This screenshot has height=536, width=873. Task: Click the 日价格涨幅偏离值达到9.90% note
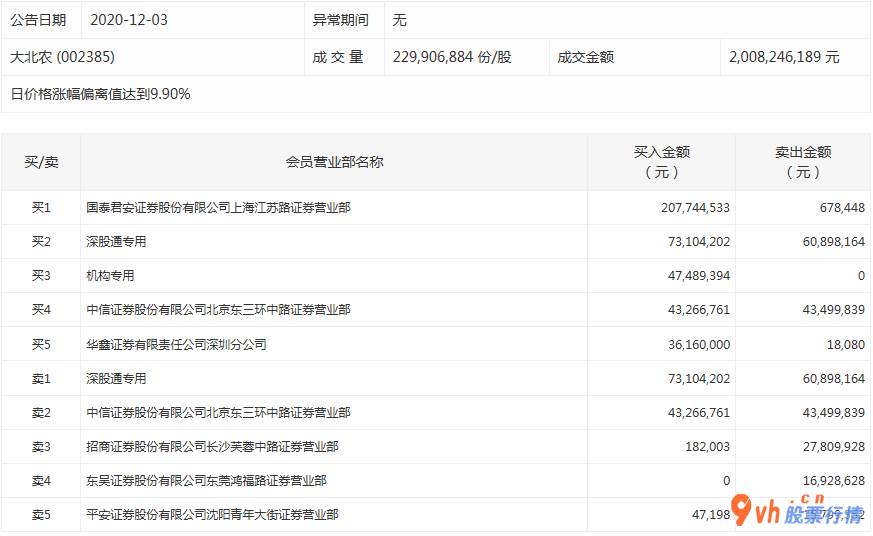pyautogui.click(x=100, y=94)
